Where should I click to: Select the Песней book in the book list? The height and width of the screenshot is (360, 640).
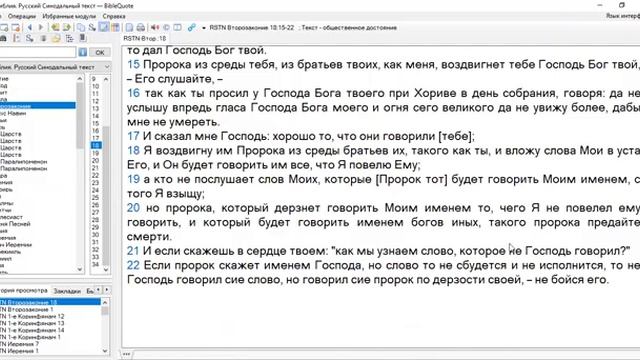click(x=15, y=224)
